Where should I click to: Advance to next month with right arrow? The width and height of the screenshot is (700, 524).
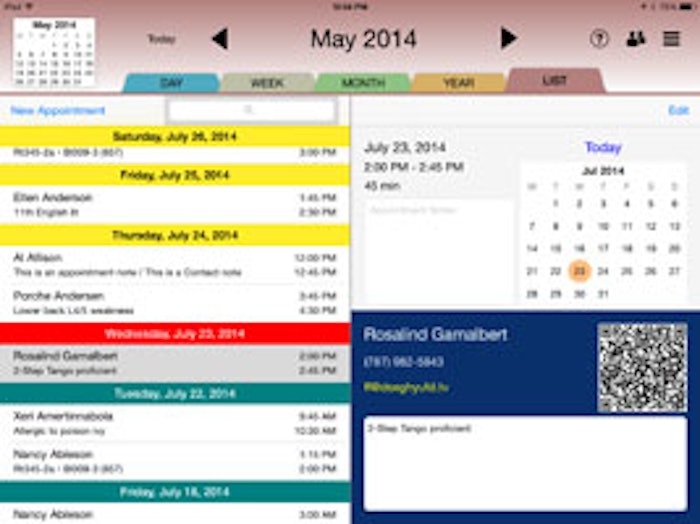click(508, 39)
